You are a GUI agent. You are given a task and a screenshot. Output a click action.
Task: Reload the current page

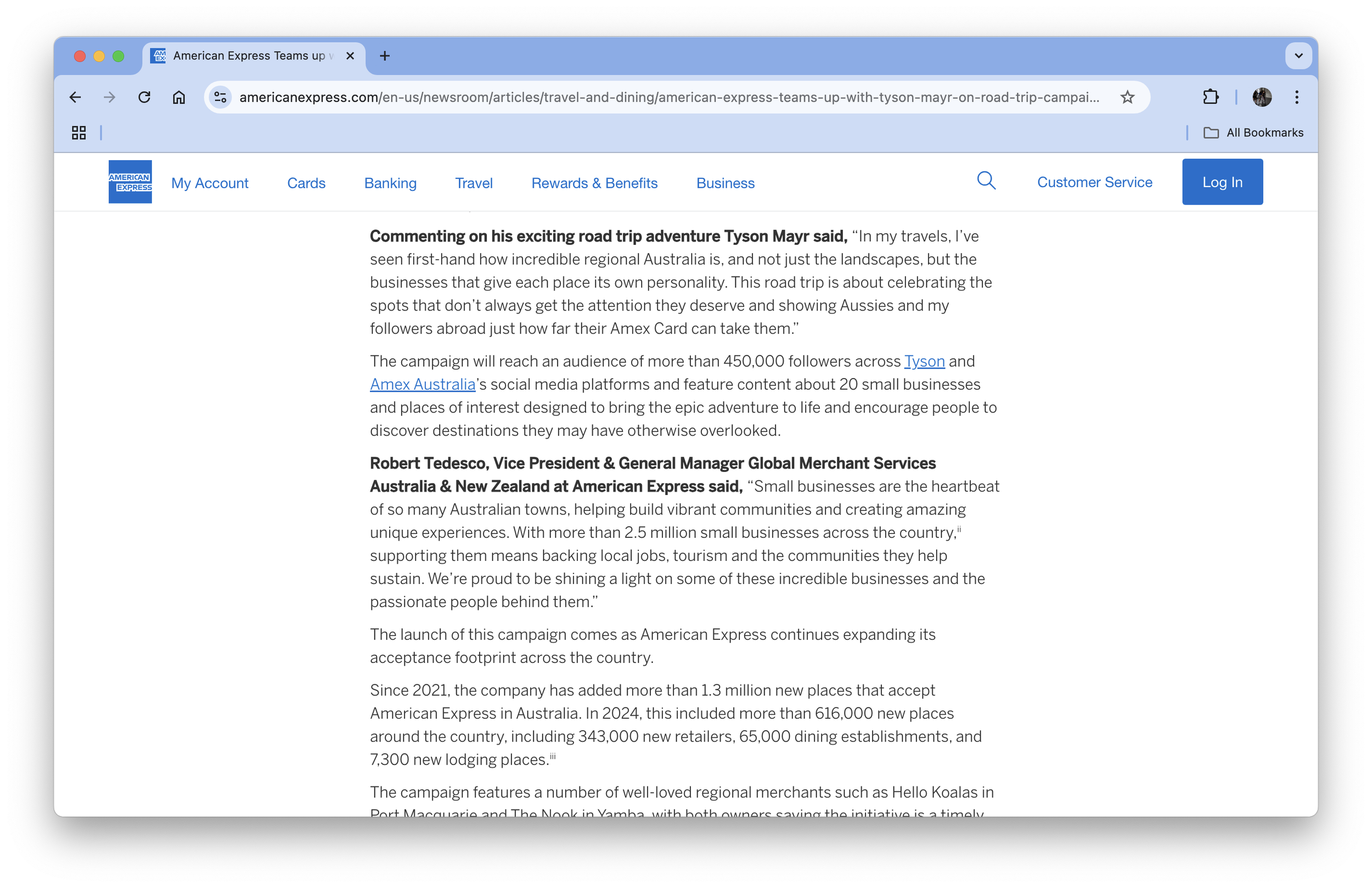click(144, 97)
